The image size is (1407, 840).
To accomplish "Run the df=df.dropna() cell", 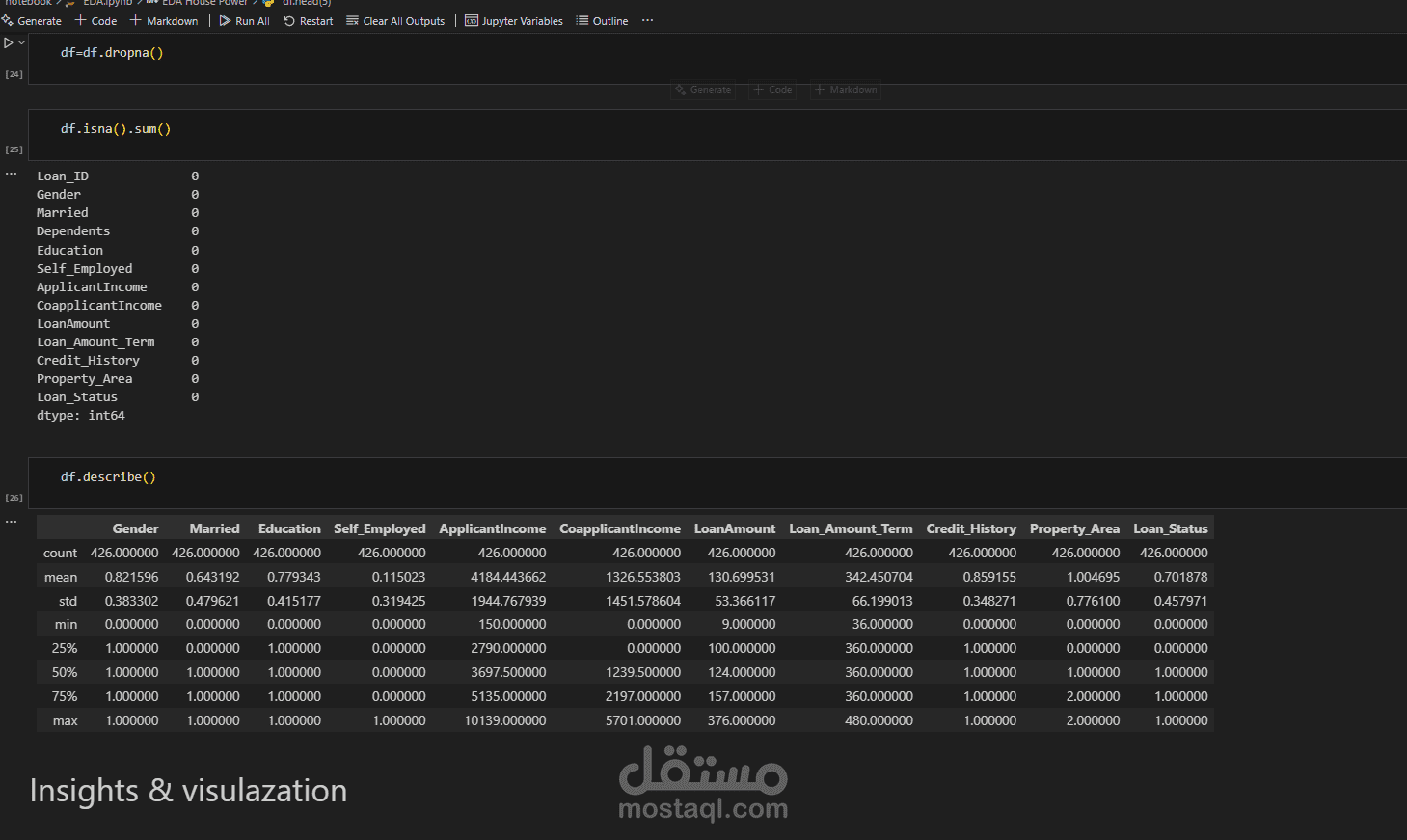I will click(x=9, y=42).
